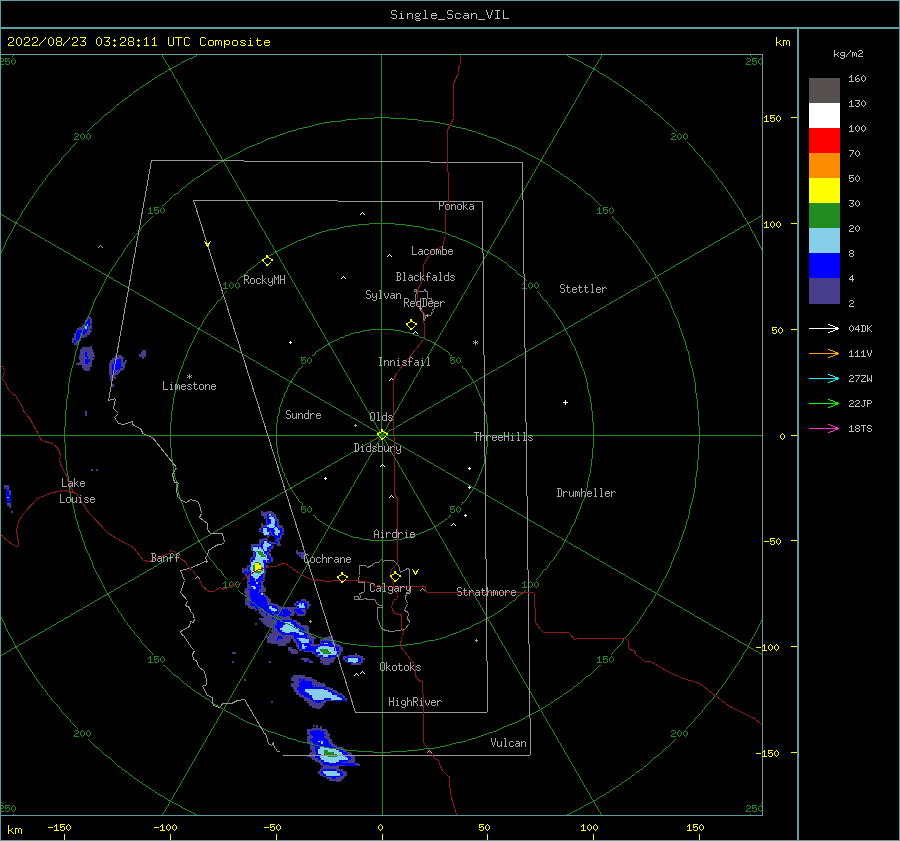Click the blue 8 kg/m2 legend swatch
The height and width of the screenshot is (841, 900).
point(824,266)
